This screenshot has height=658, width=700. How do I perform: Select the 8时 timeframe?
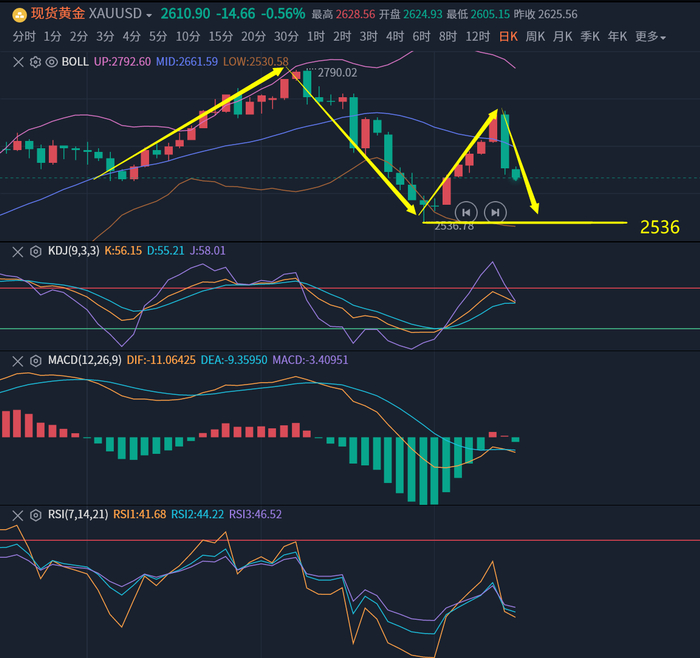(x=448, y=37)
